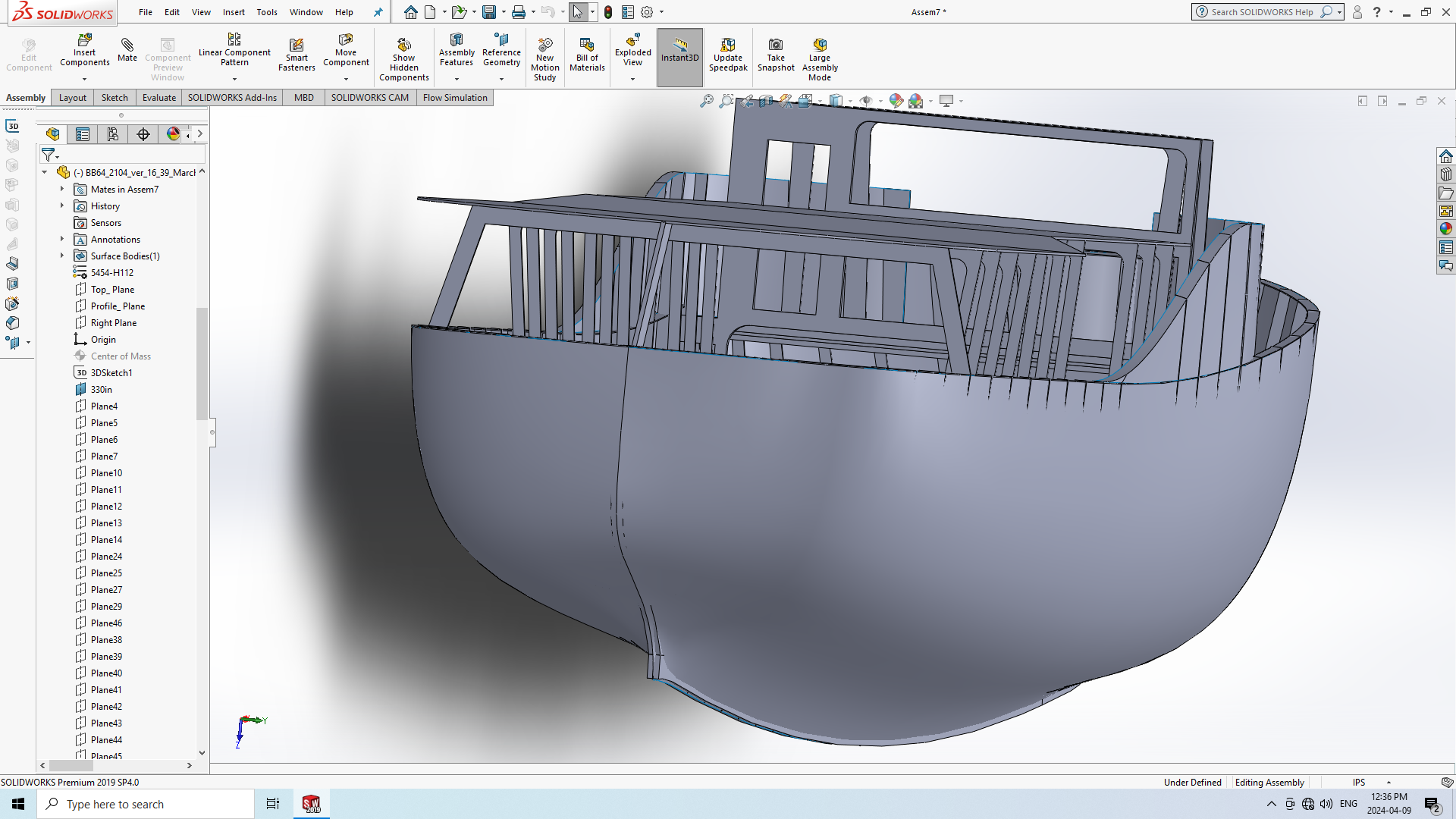Click Zoom to Fit in view toolbar
1456x819 pixels.
[707, 101]
